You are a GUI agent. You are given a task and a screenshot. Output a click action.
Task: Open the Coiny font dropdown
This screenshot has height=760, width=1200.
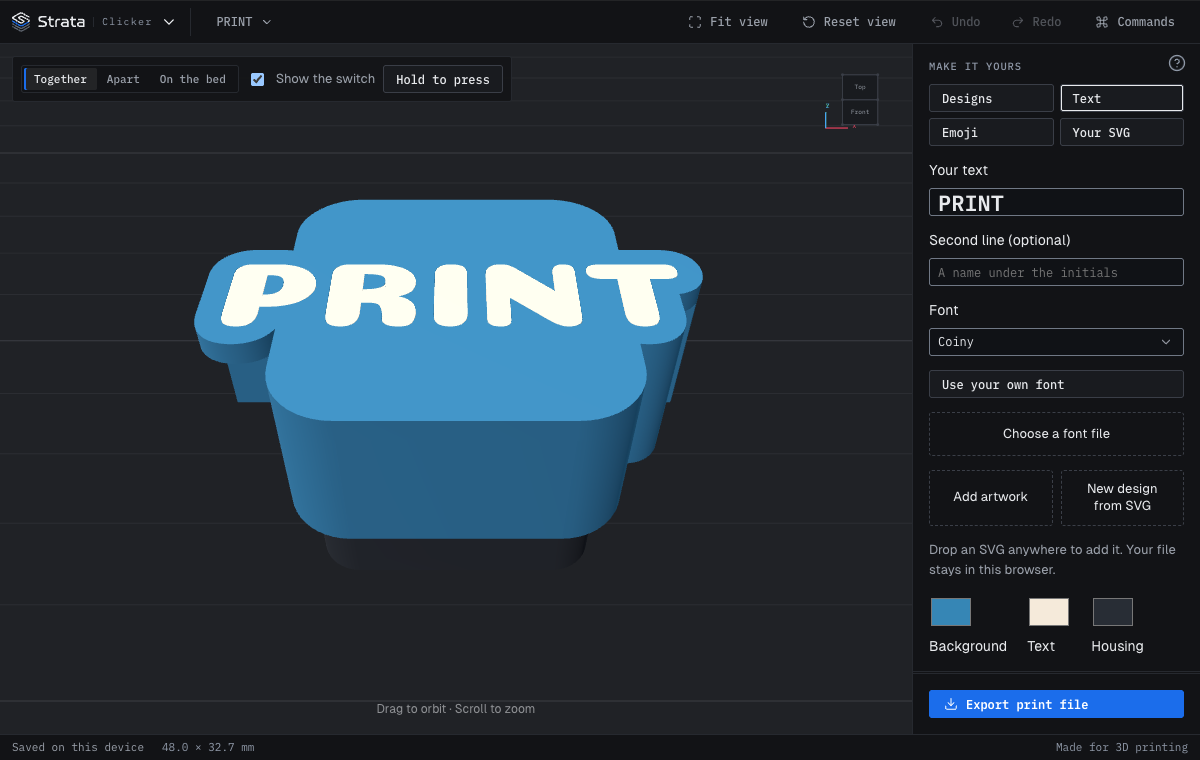(x=1056, y=342)
